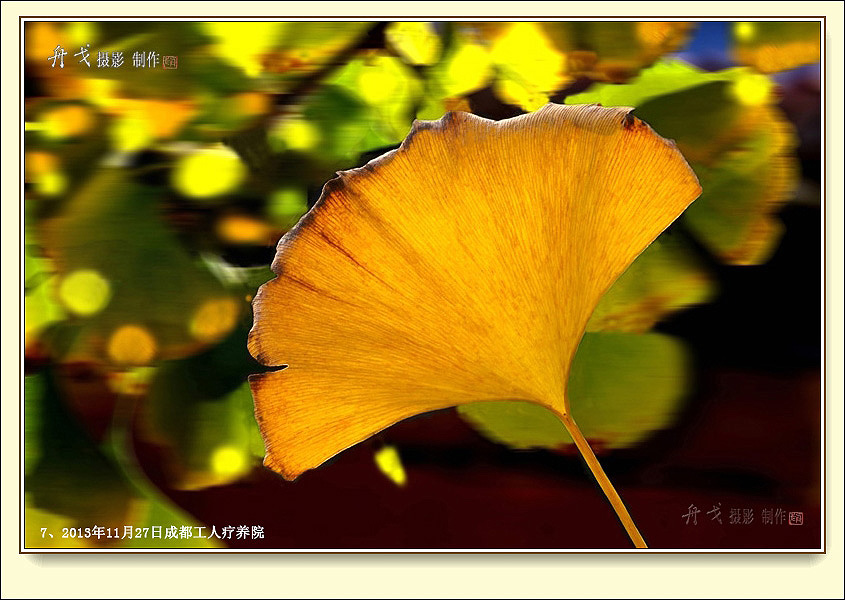Click 摄影 text in the bottom-right watermark

pyautogui.click(x=741, y=517)
